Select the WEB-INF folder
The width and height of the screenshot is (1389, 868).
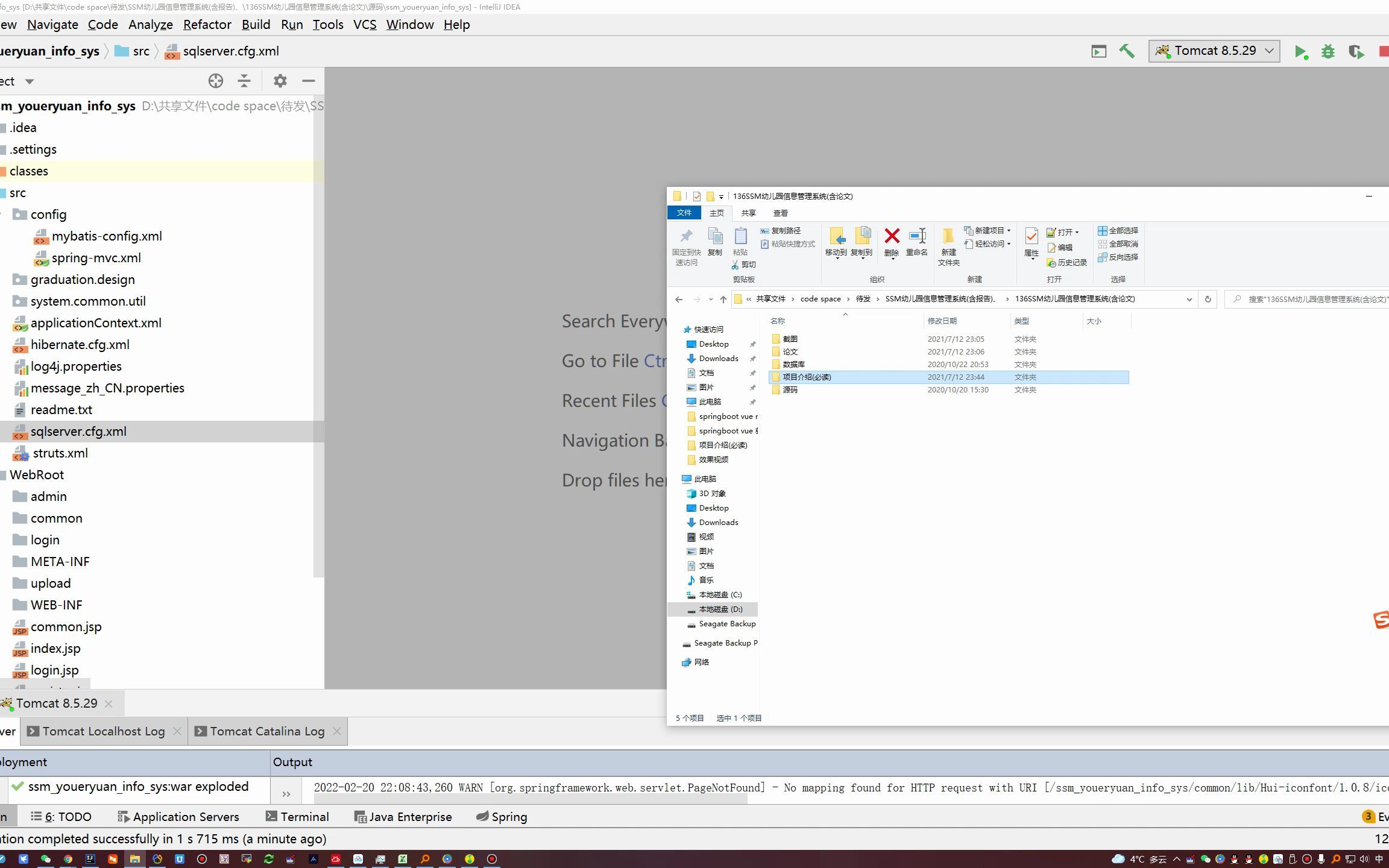(56, 605)
